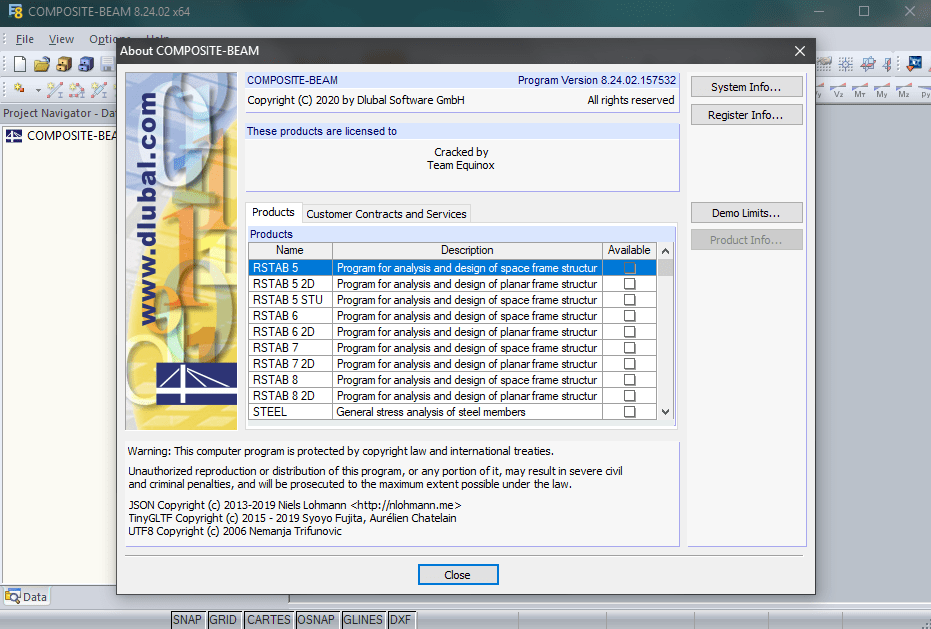Open the brown Project Manager cabinet icon
Screen dimensions: 931x629
click(x=64, y=64)
